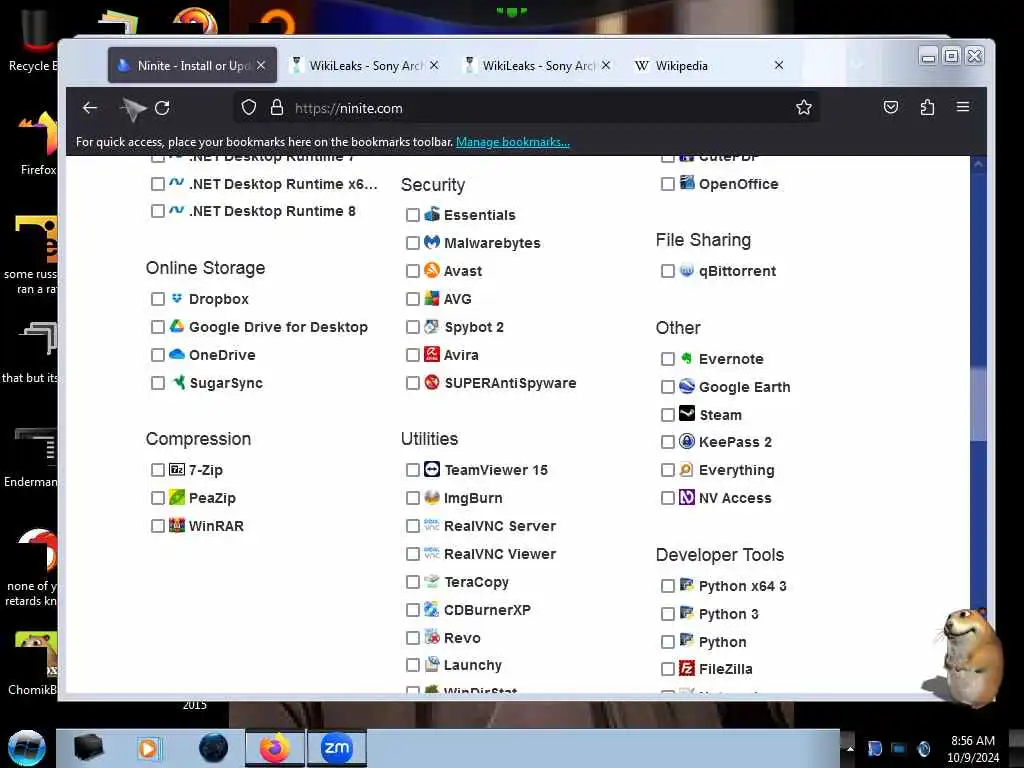Viewport: 1024px width, 768px height.
Task: Tick the Dropbox checkbox
Action: [x=157, y=299]
